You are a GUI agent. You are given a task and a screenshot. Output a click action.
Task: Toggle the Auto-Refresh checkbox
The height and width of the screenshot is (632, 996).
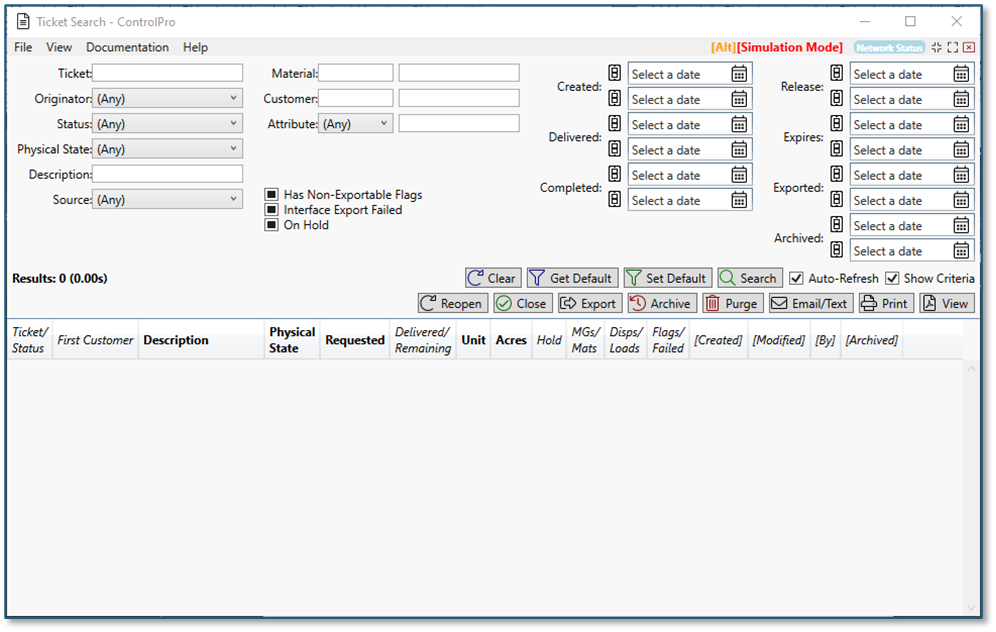pos(796,278)
